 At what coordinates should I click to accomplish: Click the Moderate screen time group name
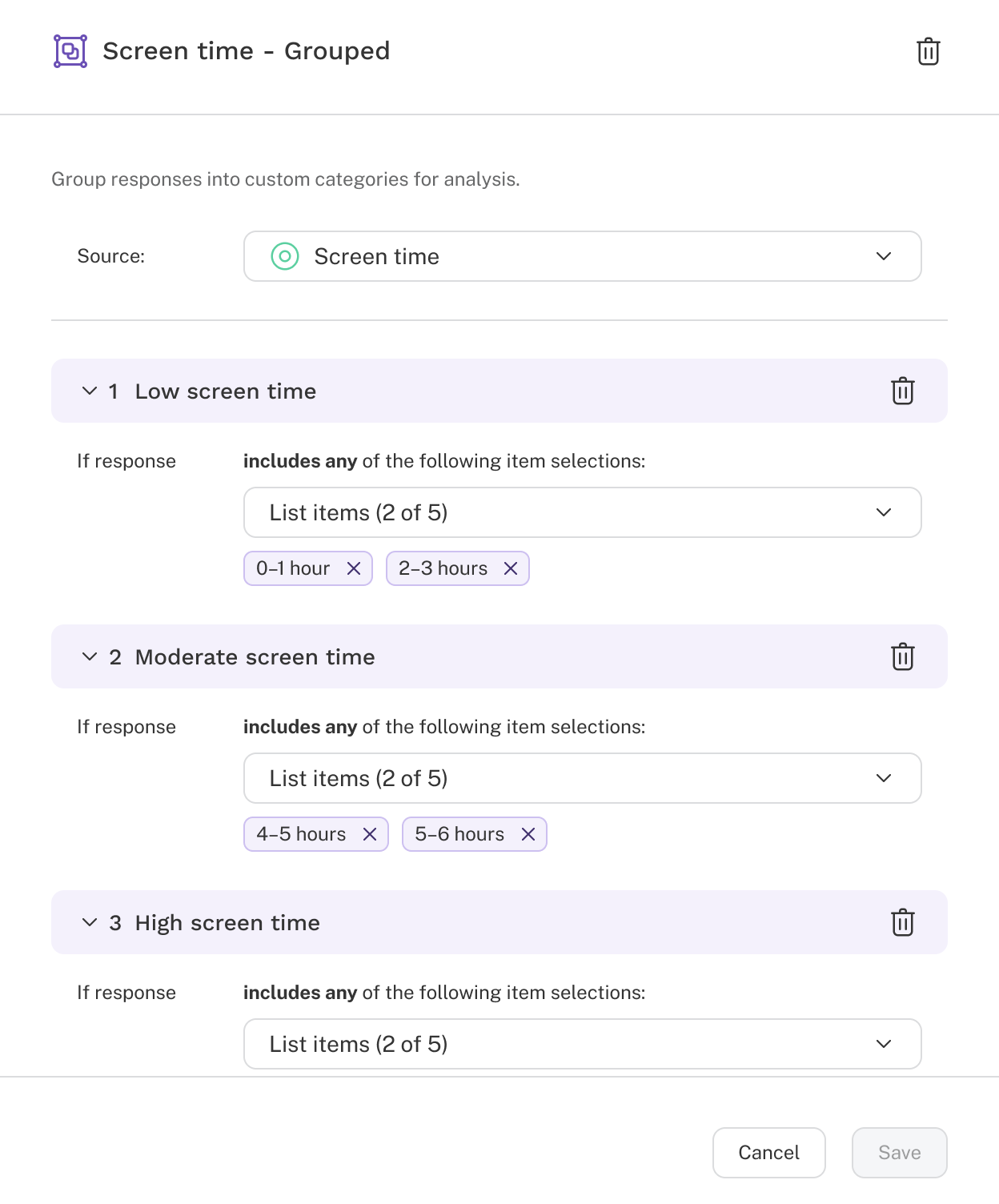pos(255,657)
